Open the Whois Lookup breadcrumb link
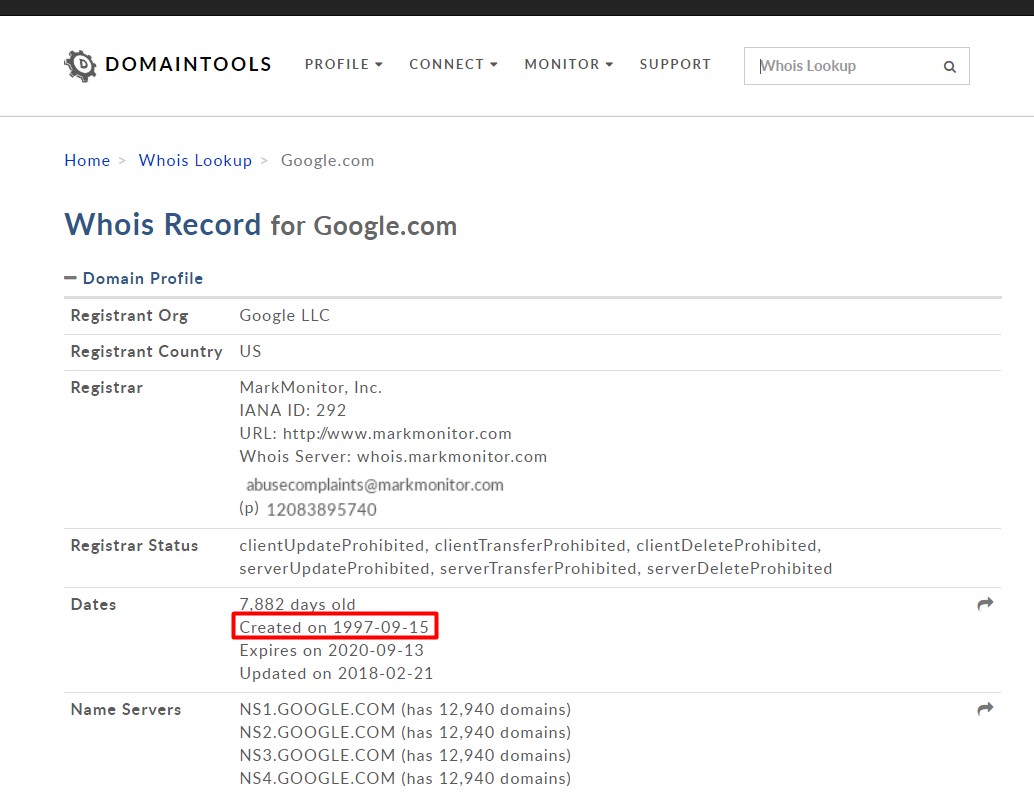This screenshot has height=796, width=1034. [195, 160]
